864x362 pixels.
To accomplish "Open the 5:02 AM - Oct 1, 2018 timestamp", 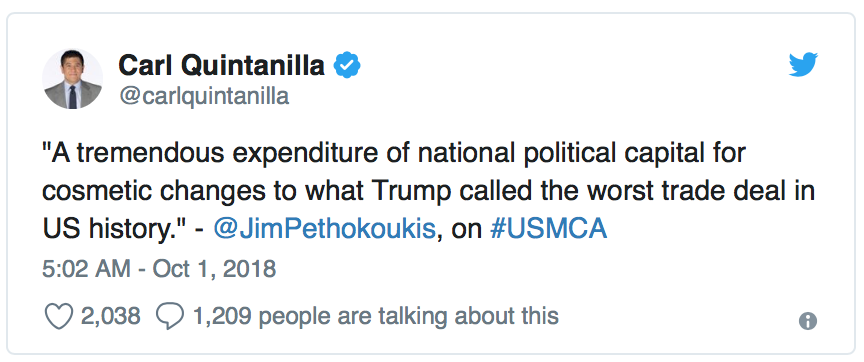I will click(159, 269).
